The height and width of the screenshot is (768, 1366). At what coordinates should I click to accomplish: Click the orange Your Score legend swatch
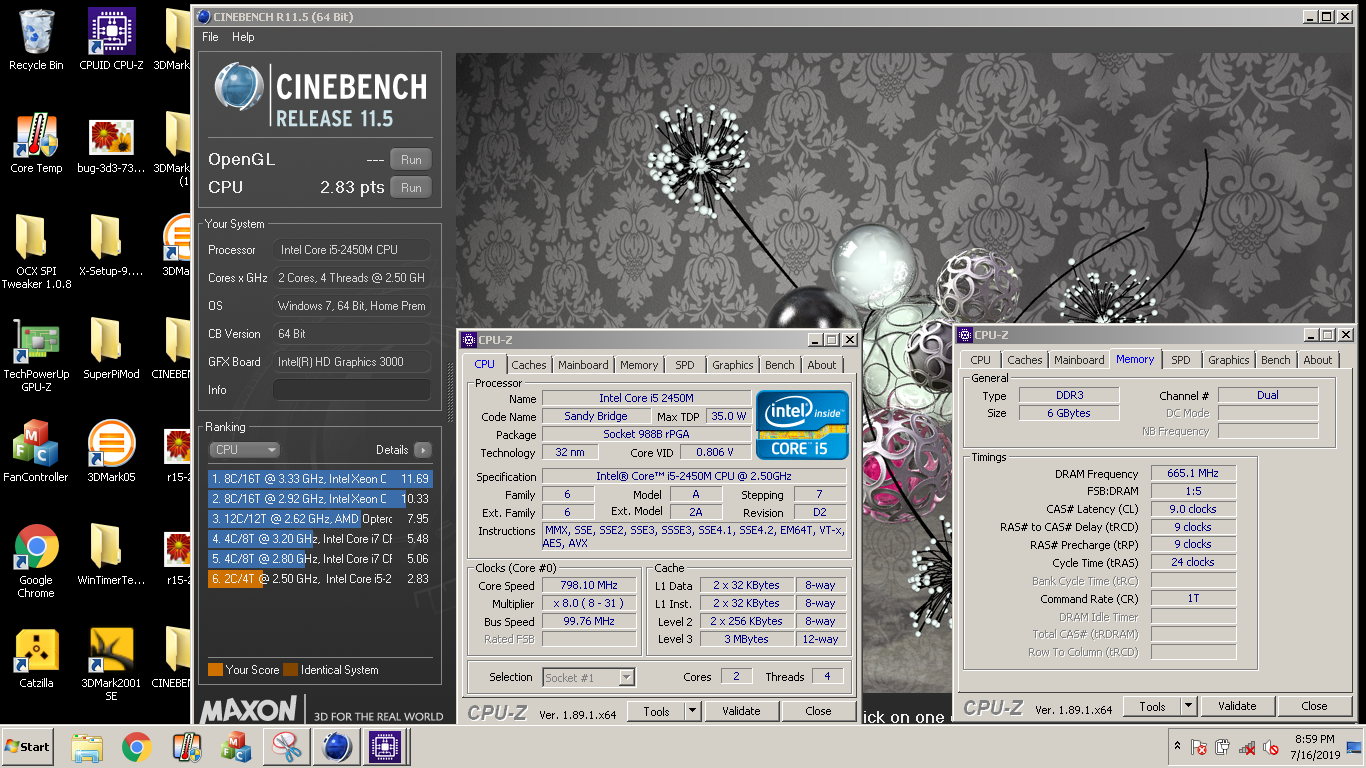click(215, 670)
